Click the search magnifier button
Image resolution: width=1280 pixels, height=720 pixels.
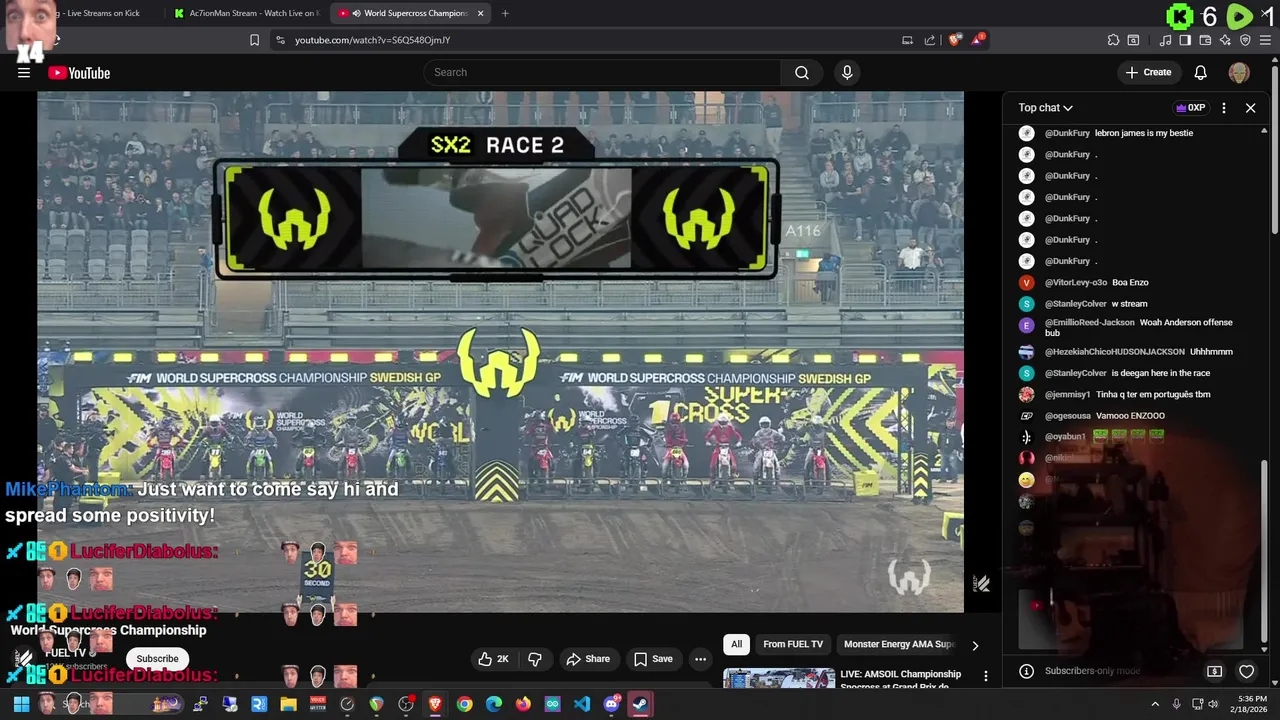[802, 72]
